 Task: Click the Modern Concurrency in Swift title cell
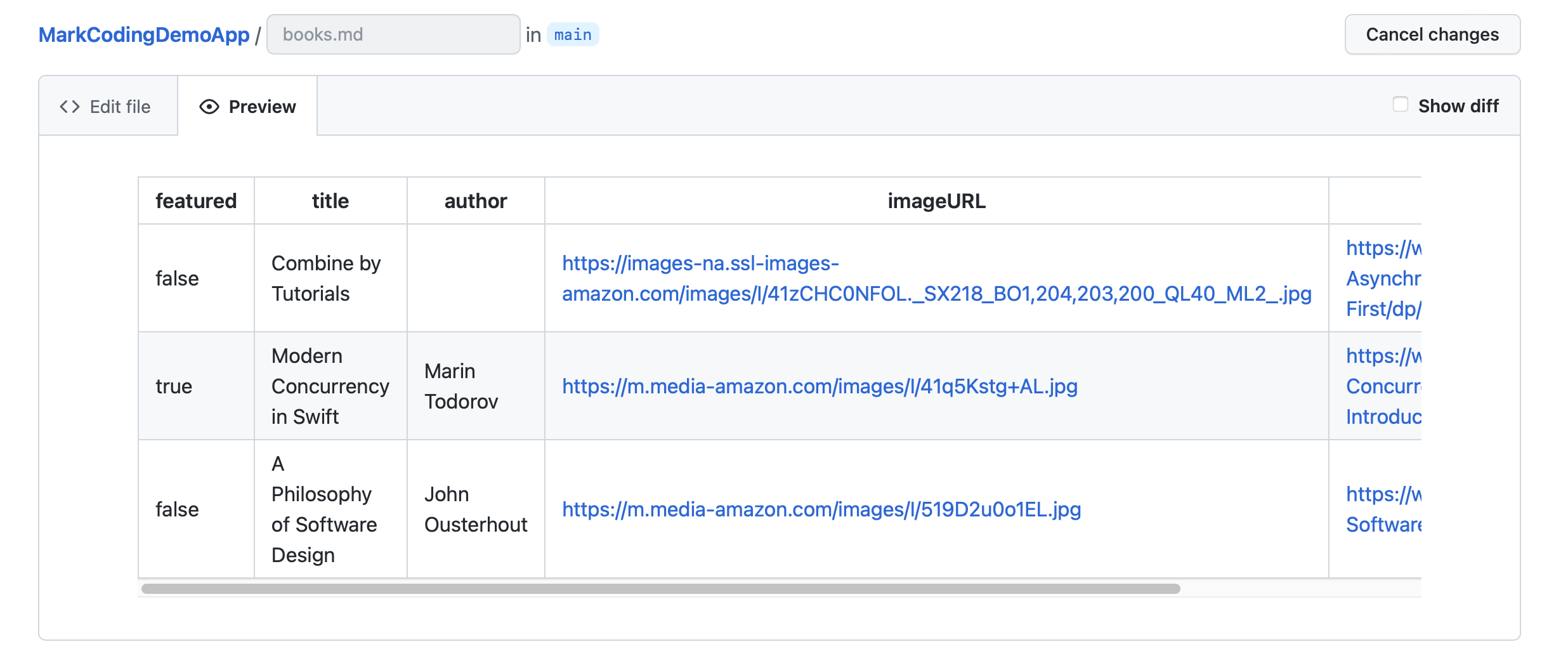coord(330,386)
